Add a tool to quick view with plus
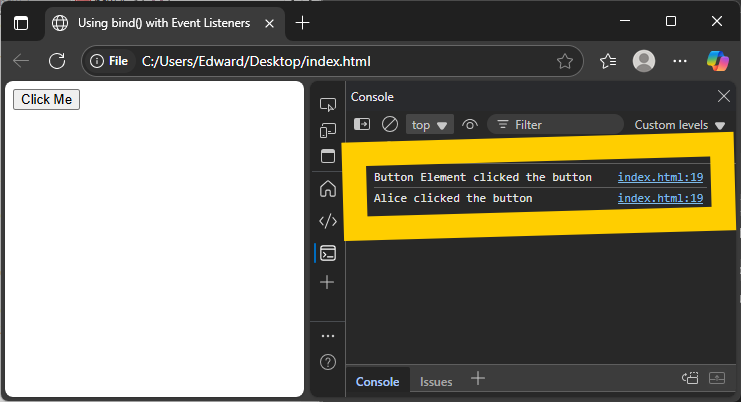The image size is (741, 402). (x=478, y=378)
